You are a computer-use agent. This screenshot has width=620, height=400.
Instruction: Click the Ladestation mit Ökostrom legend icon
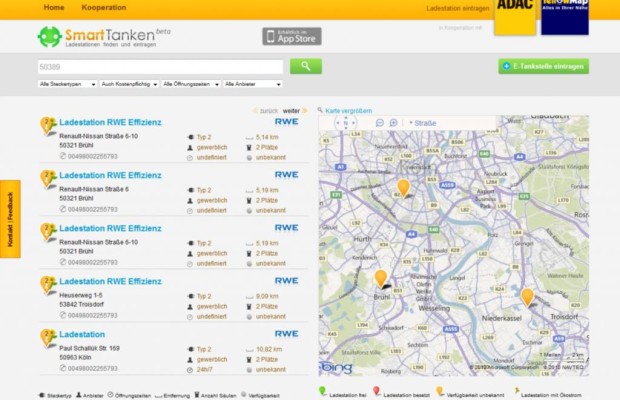(516, 391)
